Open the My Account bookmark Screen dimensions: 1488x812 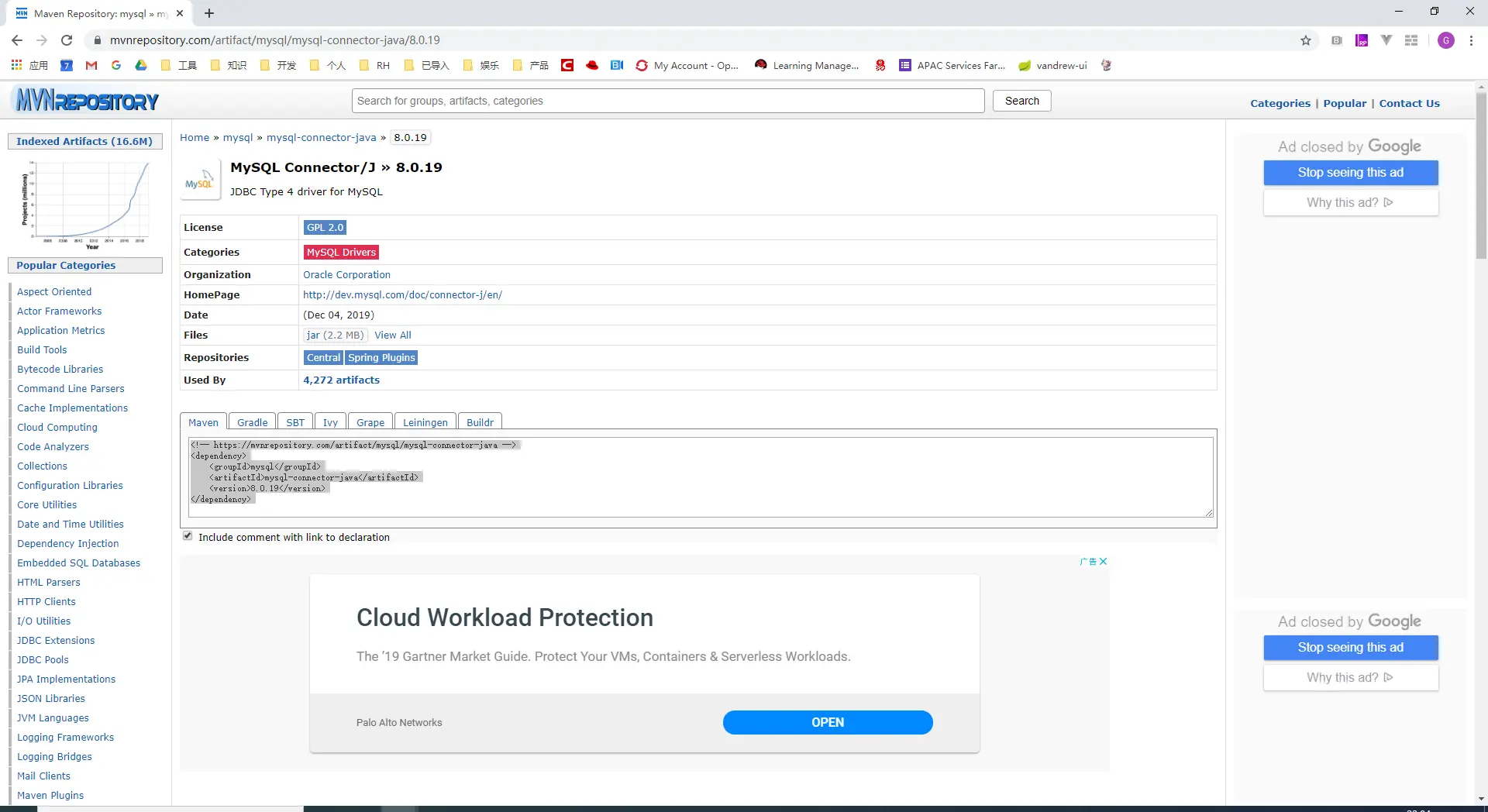(687, 65)
